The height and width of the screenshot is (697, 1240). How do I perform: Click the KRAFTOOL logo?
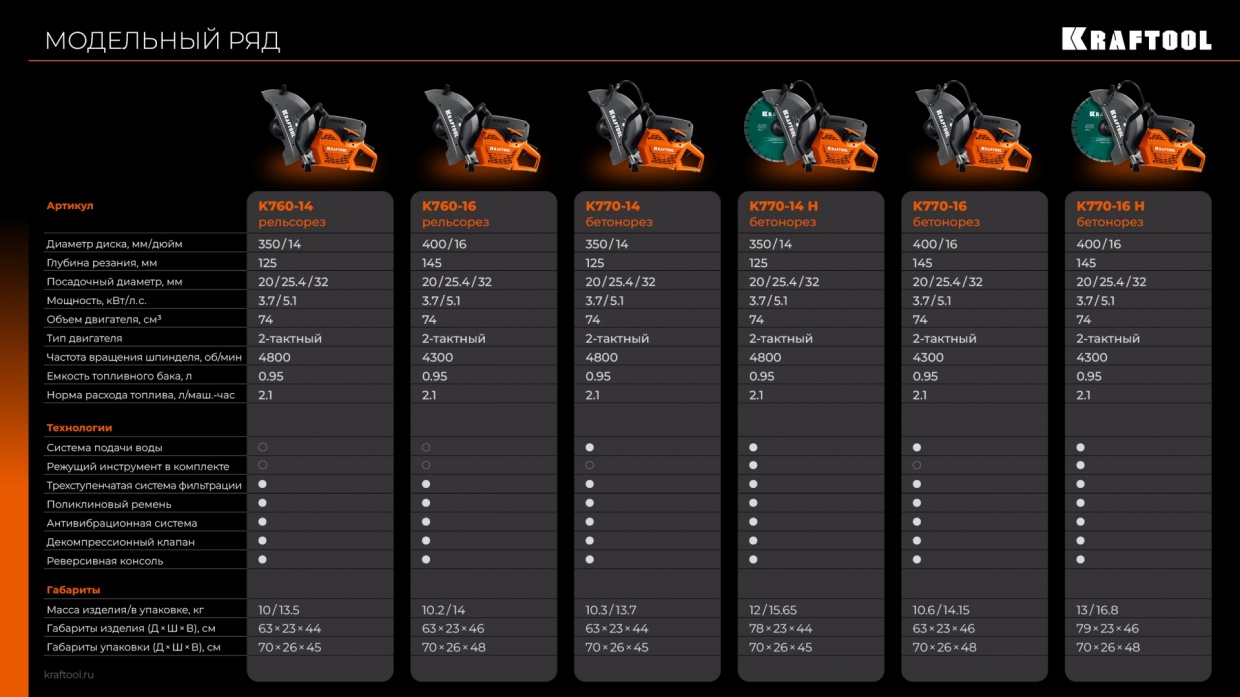[1136, 40]
